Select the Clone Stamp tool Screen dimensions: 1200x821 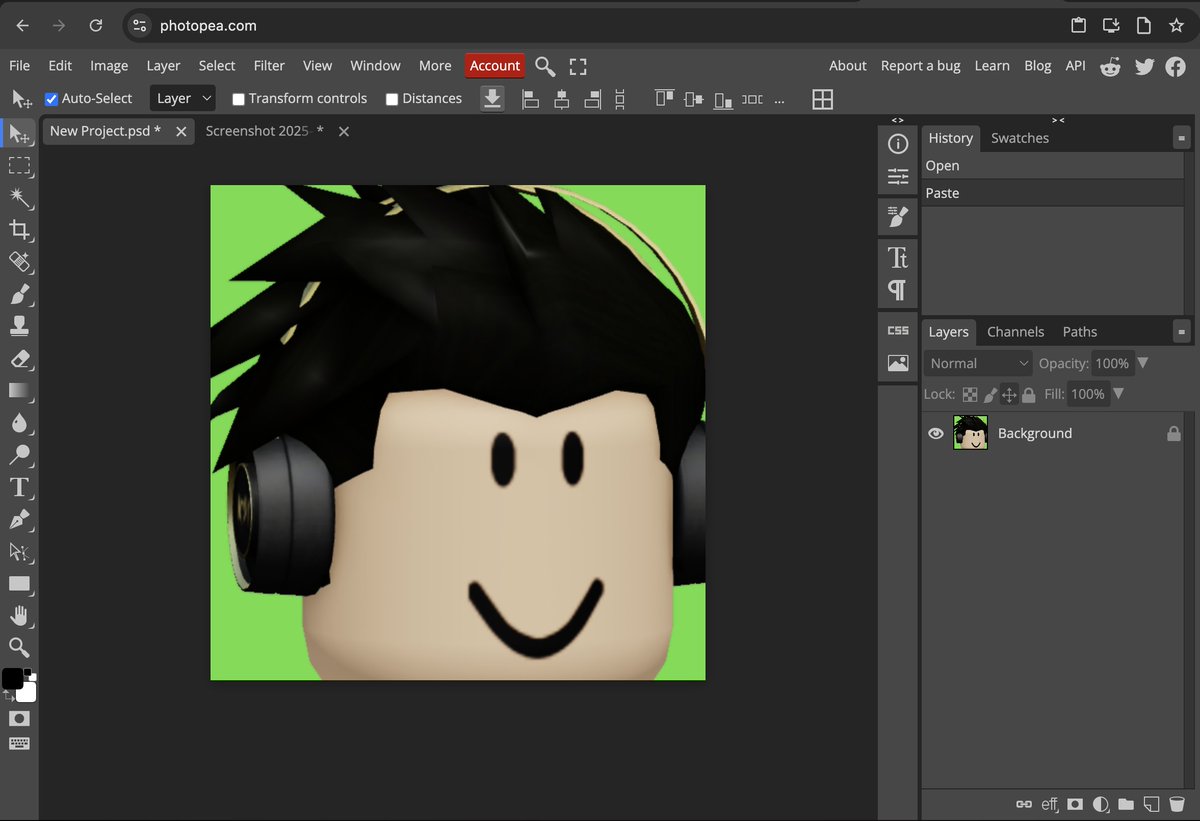pyautogui.click(x=19, y=326)
